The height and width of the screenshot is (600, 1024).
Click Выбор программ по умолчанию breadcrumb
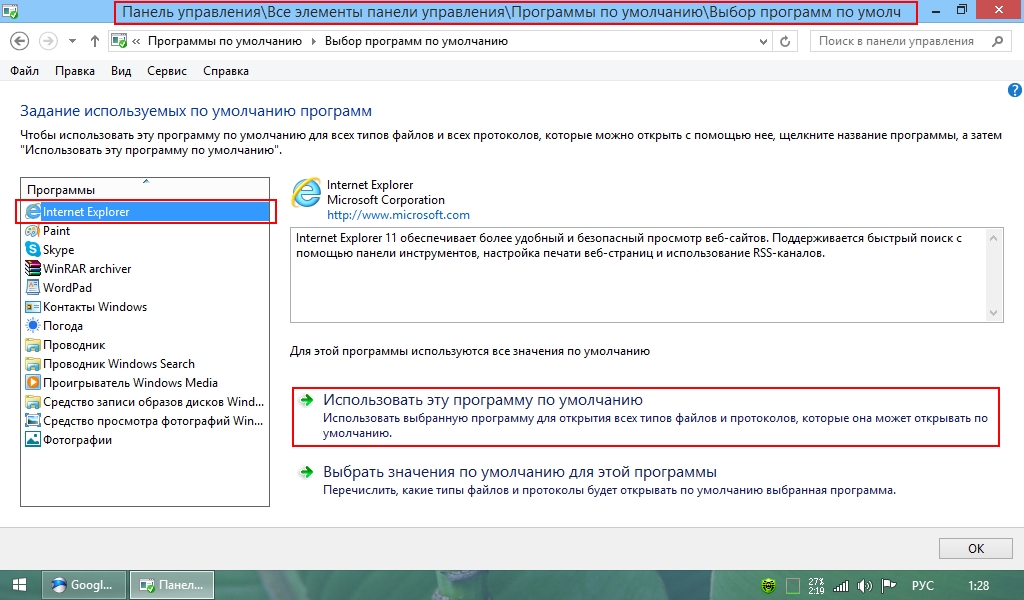tap(416, 41)
